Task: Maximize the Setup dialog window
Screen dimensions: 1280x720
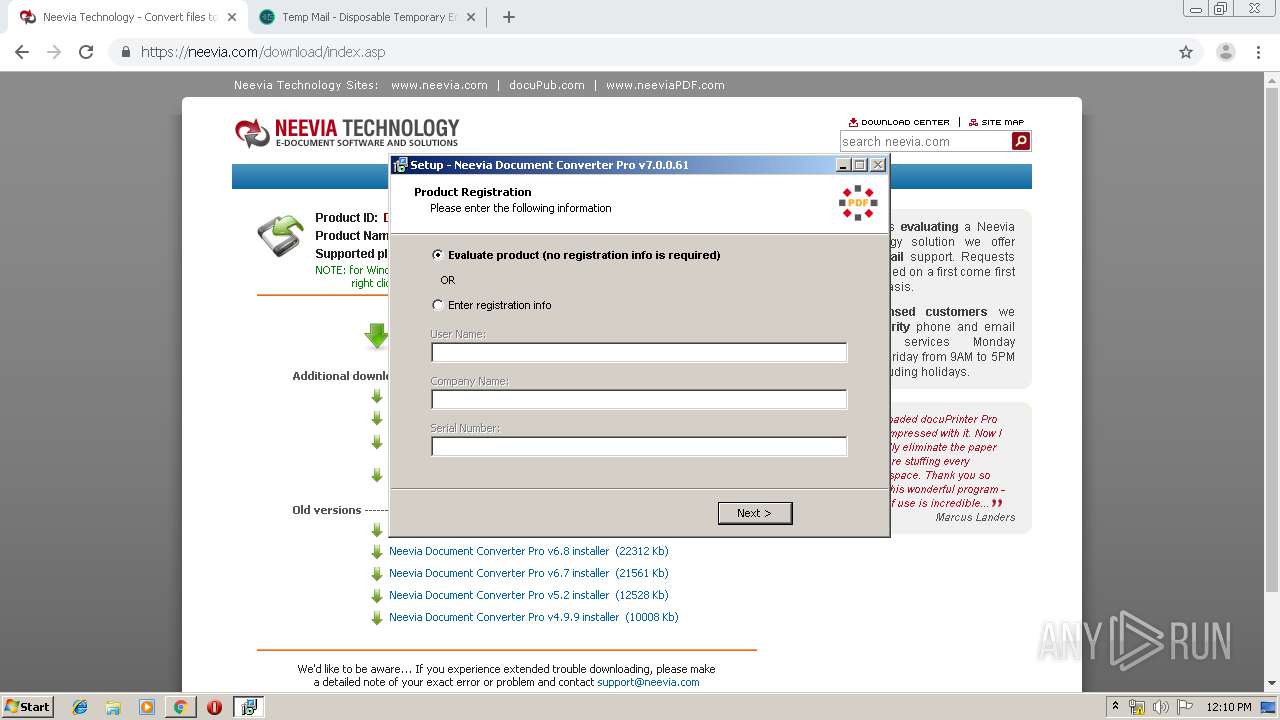Action: point(860,165)
